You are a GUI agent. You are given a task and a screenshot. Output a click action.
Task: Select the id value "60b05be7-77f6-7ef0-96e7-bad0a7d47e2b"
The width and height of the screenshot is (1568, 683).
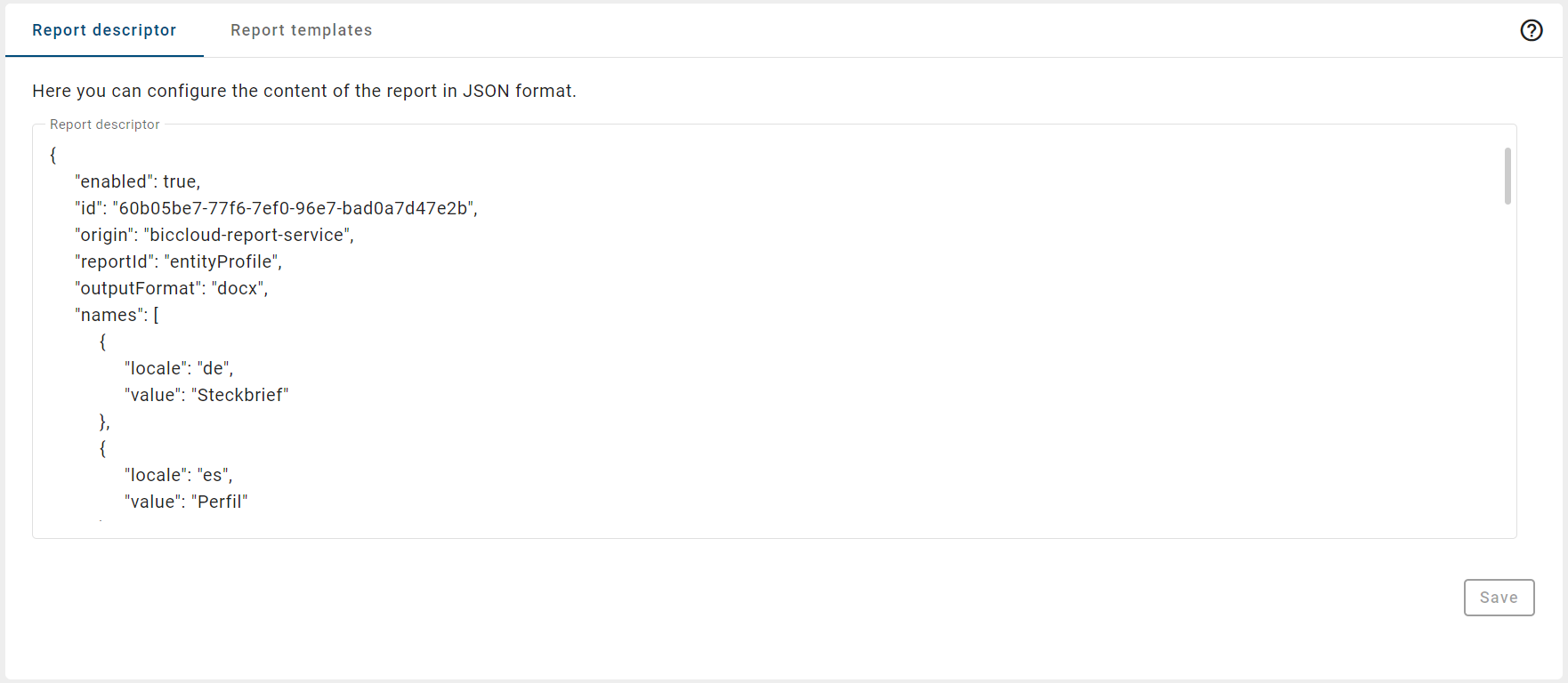[x=295, y=208]
